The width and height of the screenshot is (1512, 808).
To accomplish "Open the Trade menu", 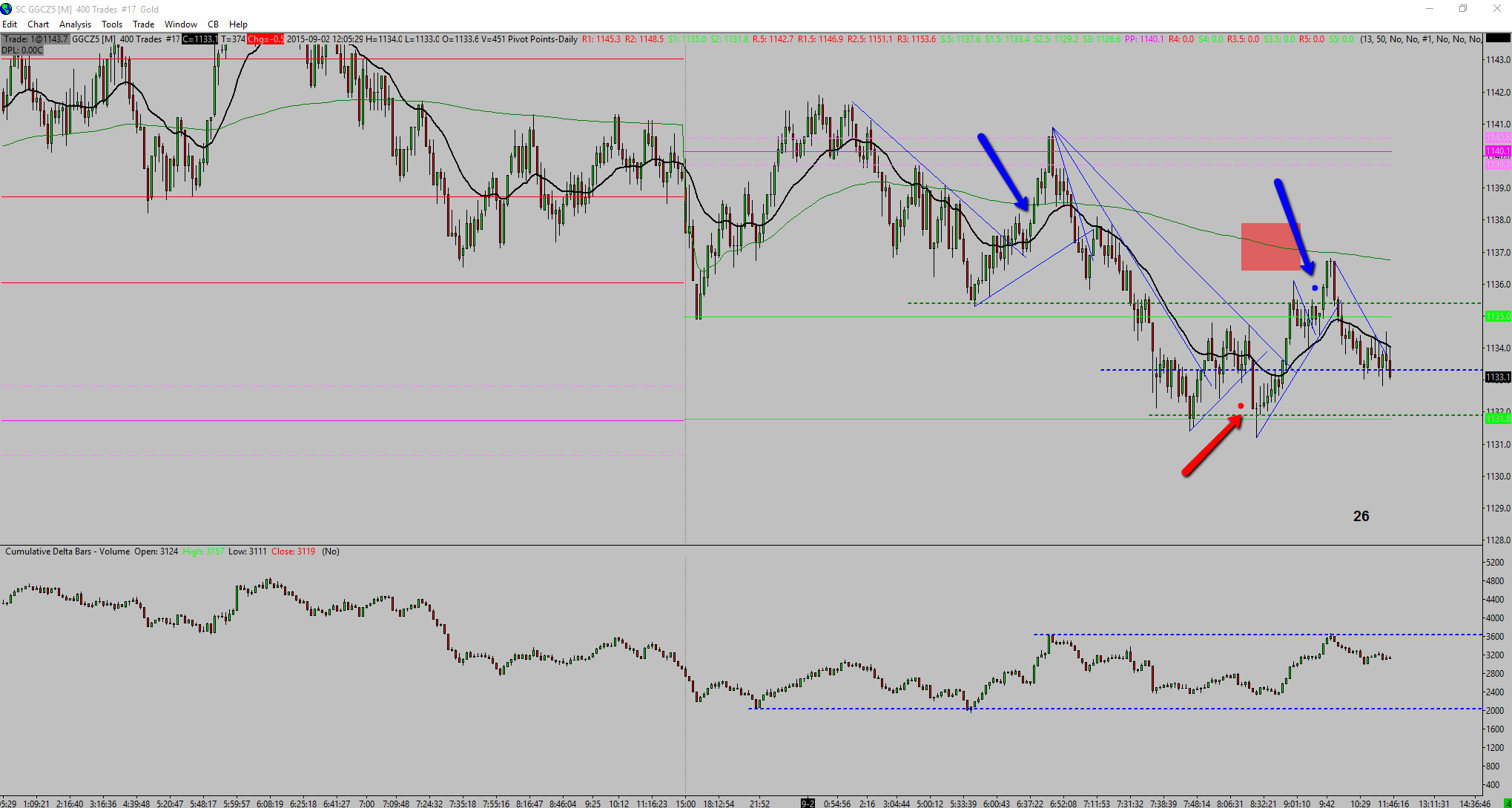I will point(143,24).
